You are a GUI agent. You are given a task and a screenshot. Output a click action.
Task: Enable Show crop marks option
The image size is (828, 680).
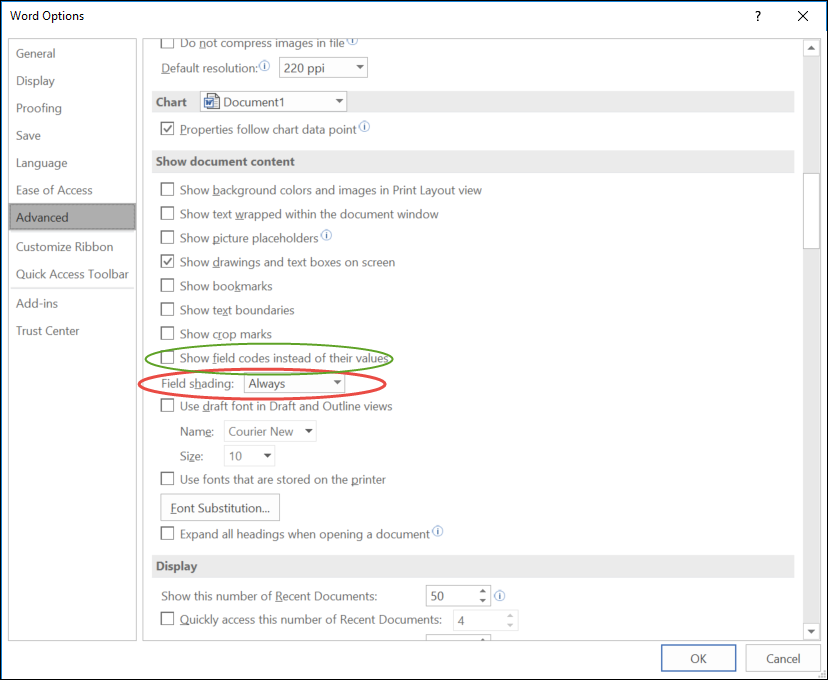(168, 335)
